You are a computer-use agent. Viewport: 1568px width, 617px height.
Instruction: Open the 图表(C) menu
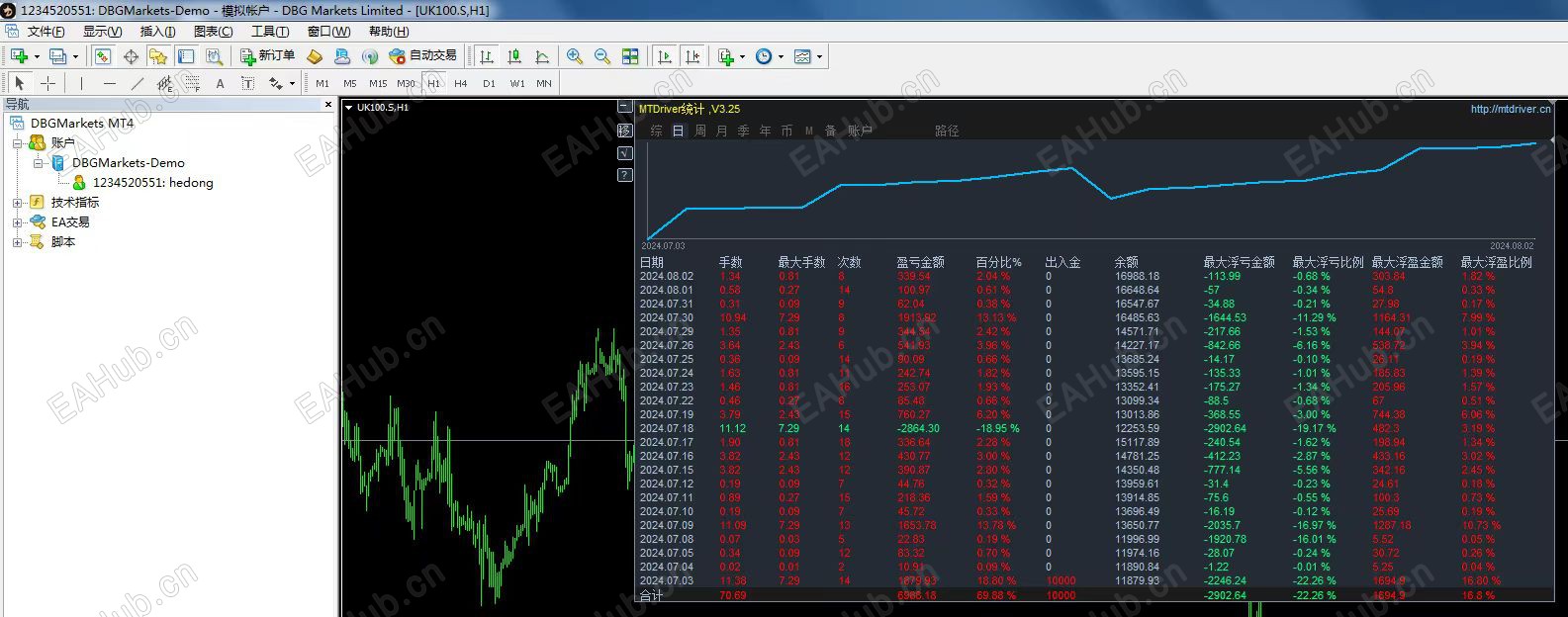pyautogui.click(x=213, y=32)
